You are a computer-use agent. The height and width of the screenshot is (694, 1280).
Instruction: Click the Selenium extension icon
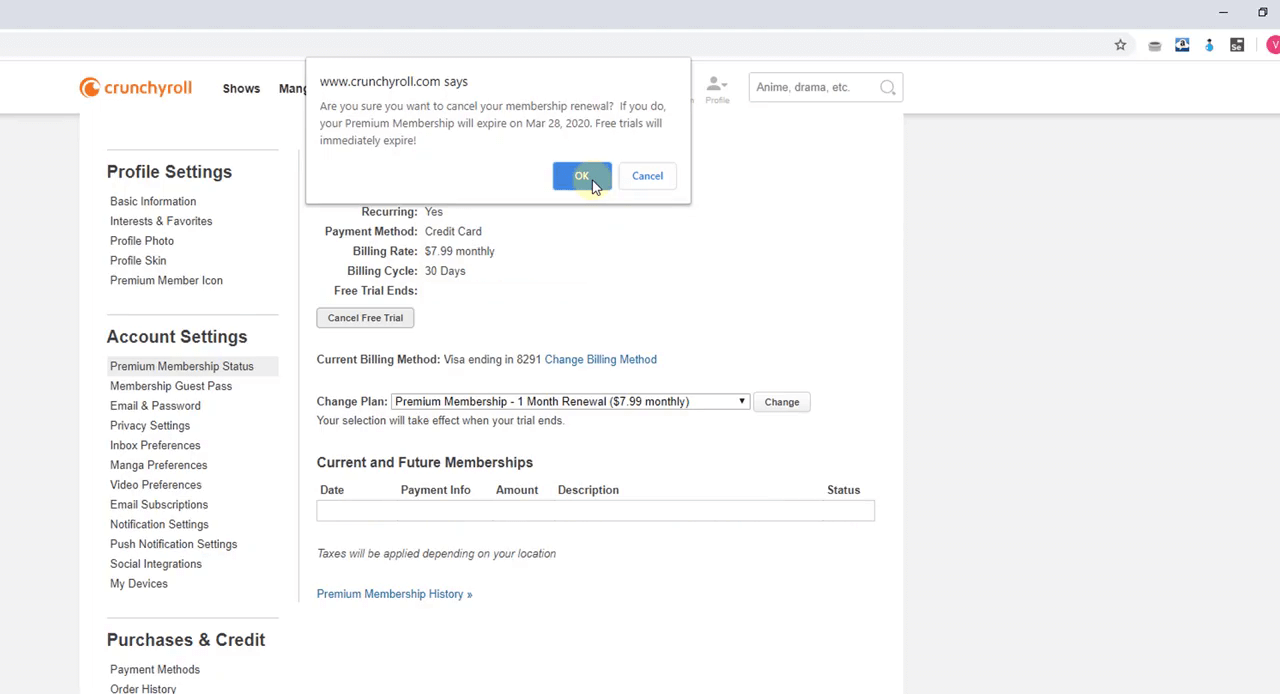(1237, 45)
